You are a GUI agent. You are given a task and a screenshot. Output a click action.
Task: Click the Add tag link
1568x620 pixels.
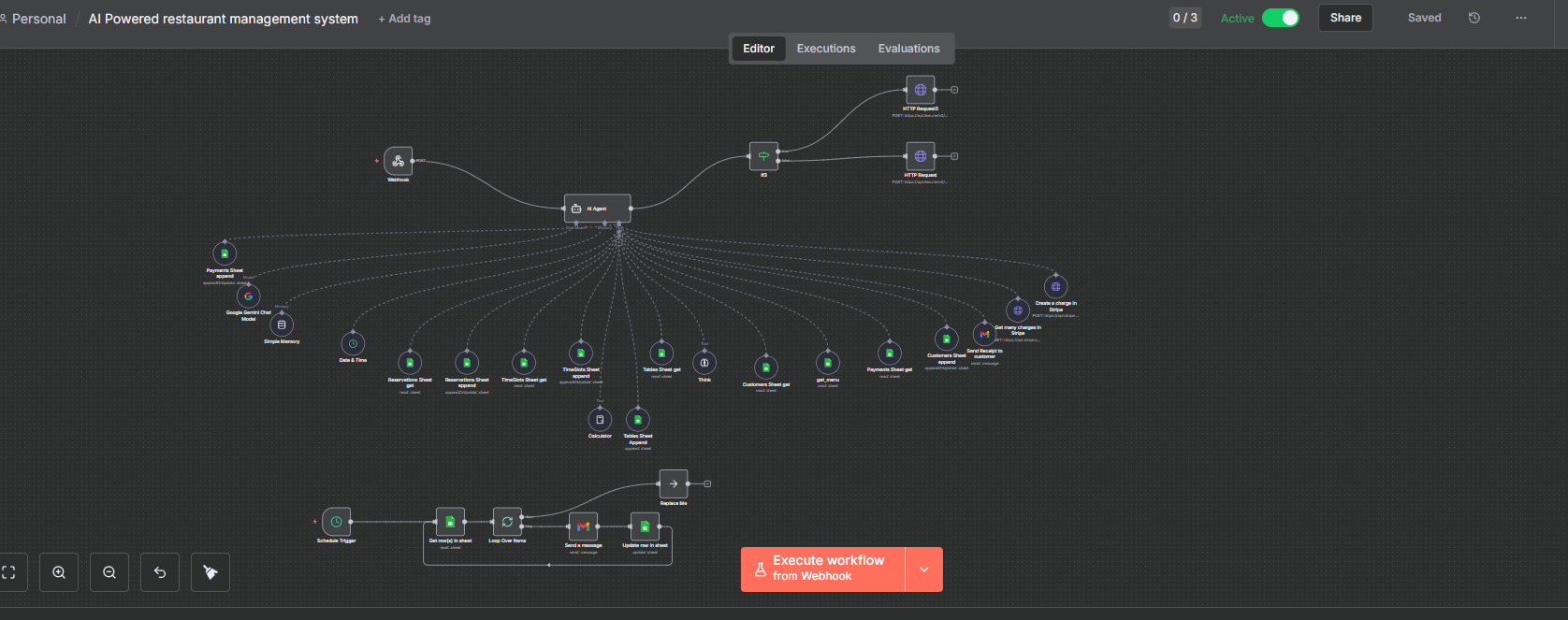point(404,19)
